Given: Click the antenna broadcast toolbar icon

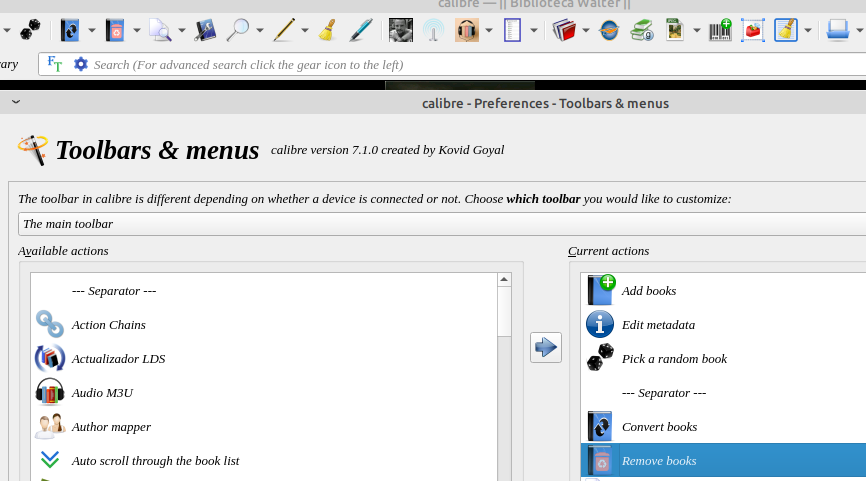Looking at the screenshot, I should pyautogui.click(x=434, y=30).
